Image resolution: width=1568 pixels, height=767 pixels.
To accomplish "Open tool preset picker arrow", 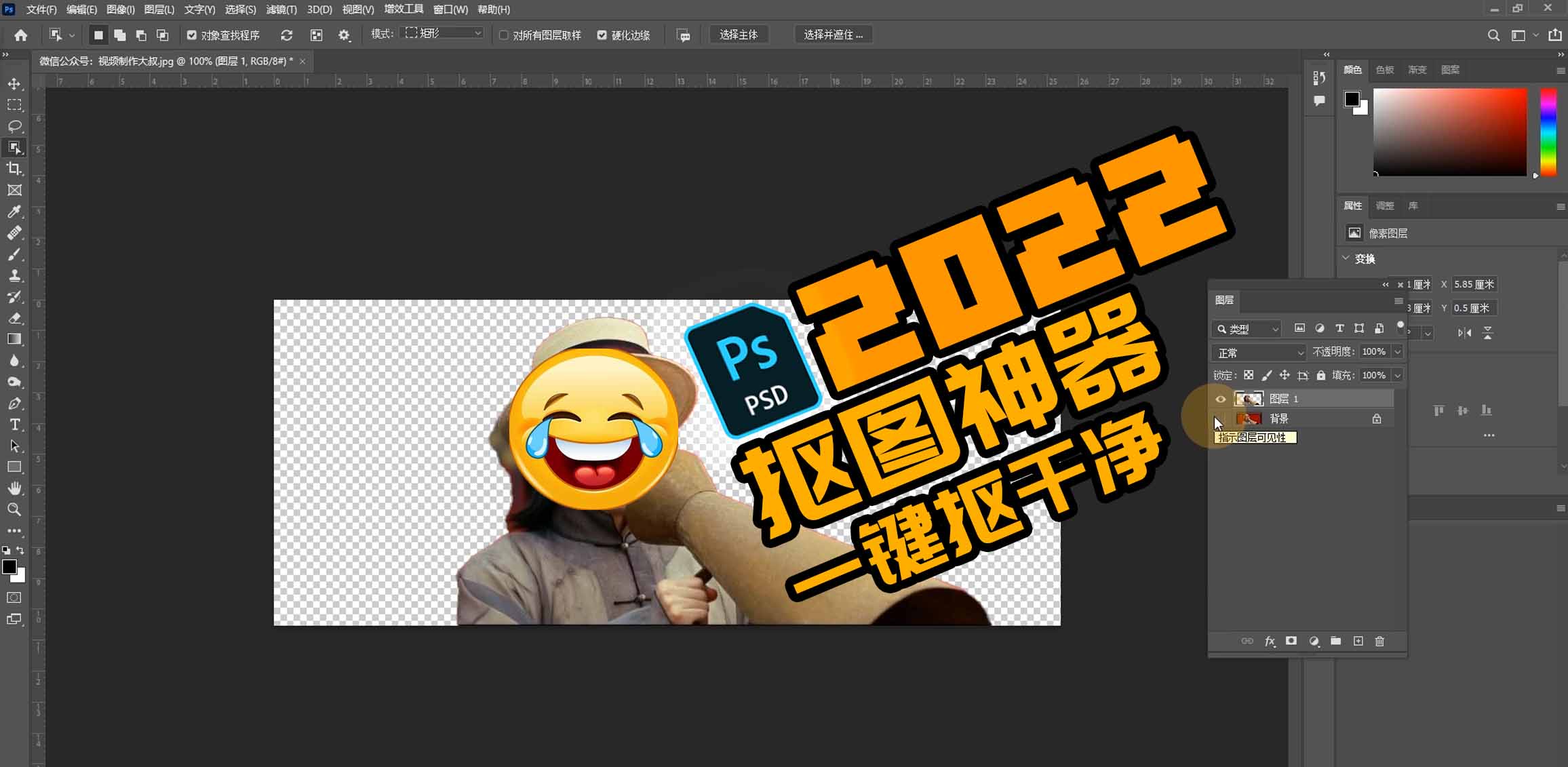I will click(71, 35).
